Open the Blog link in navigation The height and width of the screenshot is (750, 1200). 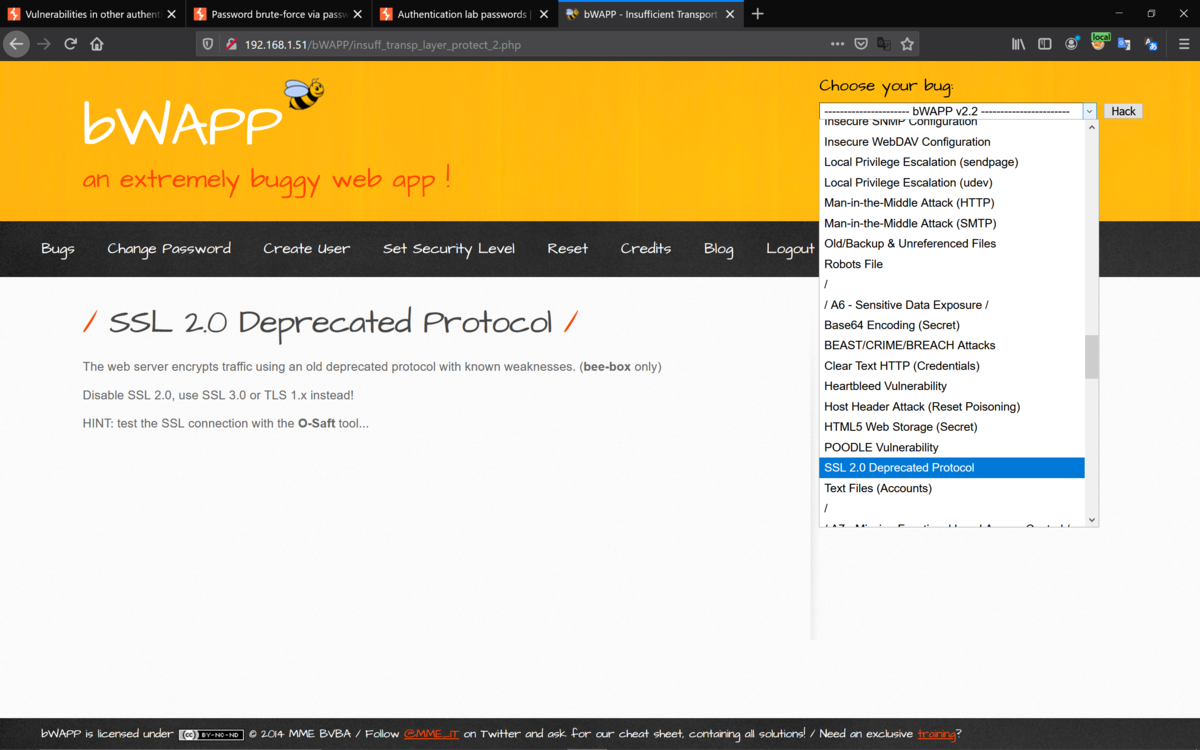(718, 249)
